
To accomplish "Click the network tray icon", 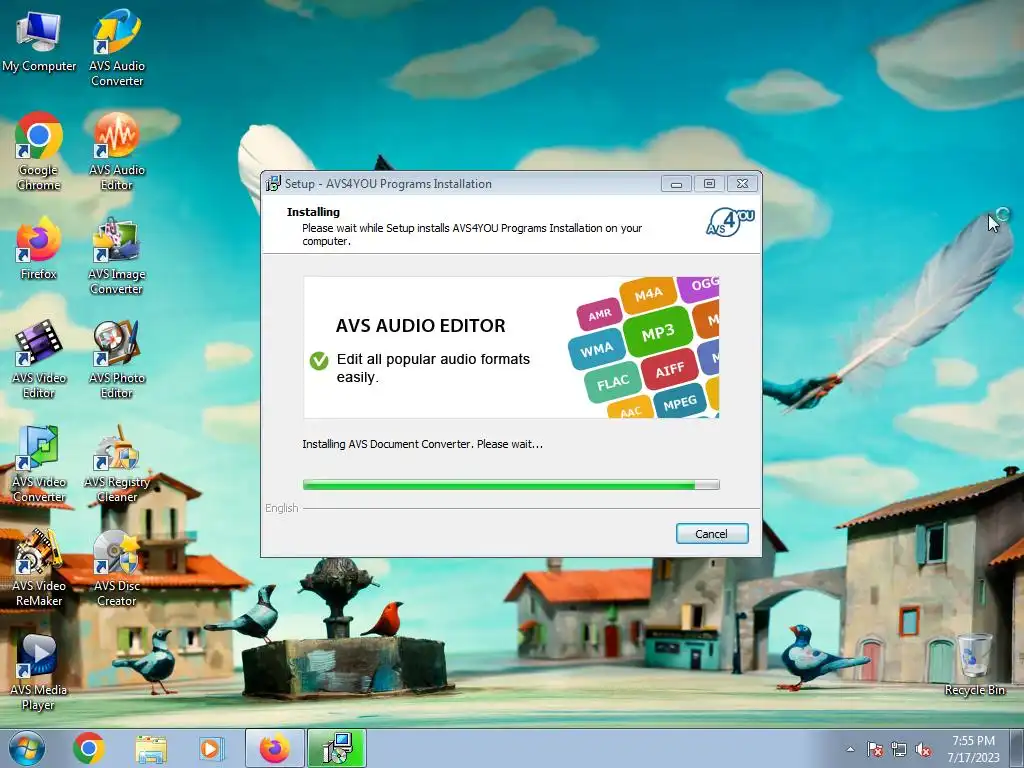I will coord(899,749).
